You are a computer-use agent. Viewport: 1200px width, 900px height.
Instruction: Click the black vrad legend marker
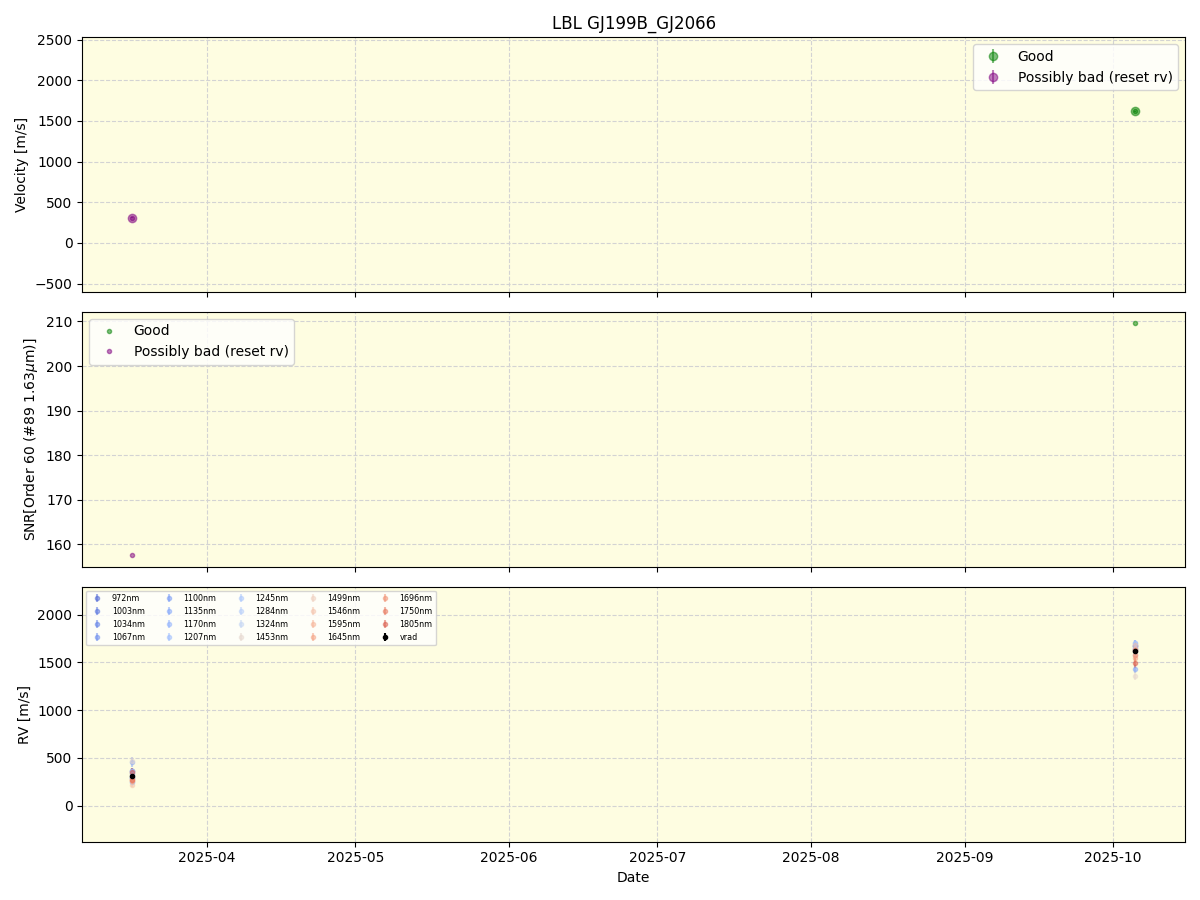385,637
